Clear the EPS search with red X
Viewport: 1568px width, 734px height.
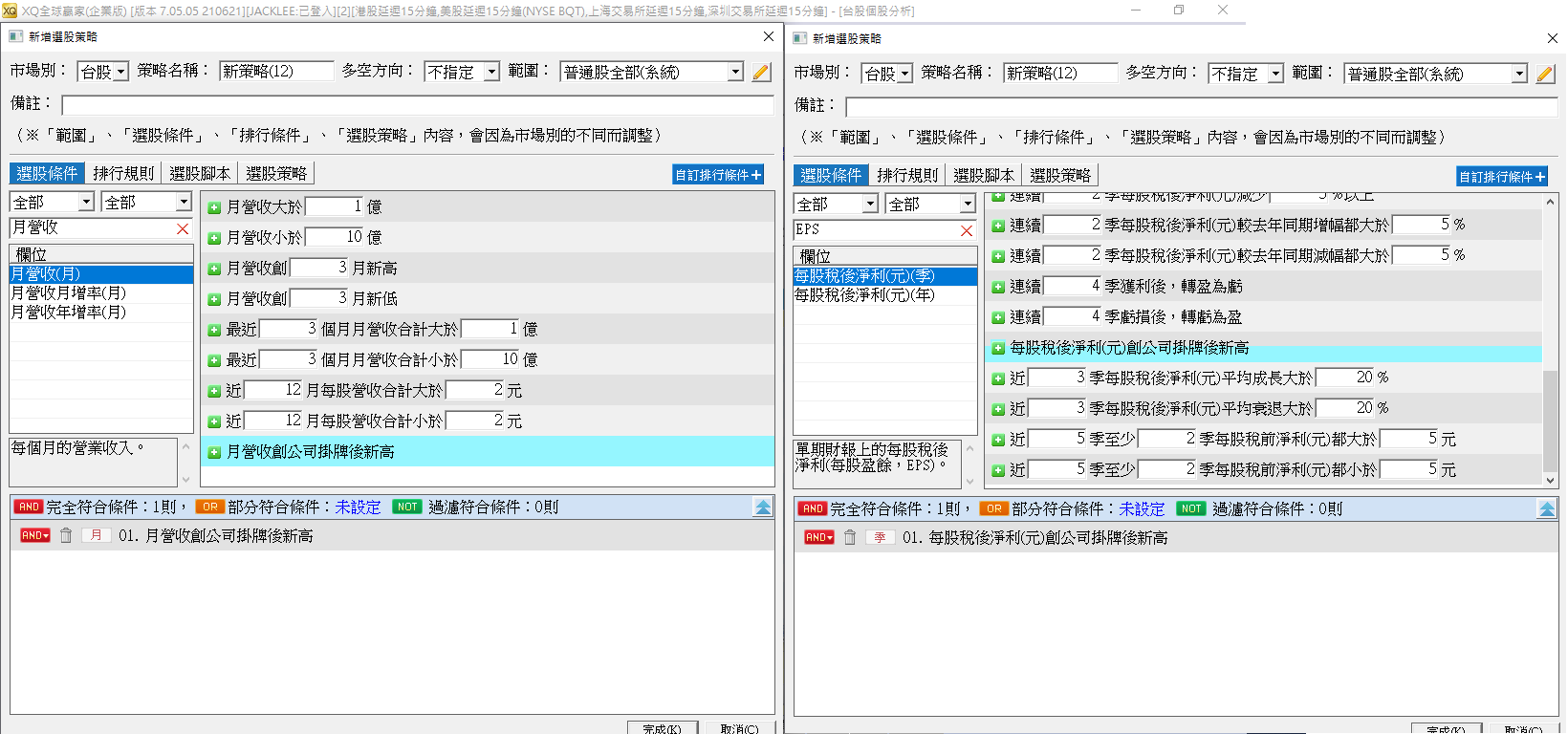click(x=967, y=230)
